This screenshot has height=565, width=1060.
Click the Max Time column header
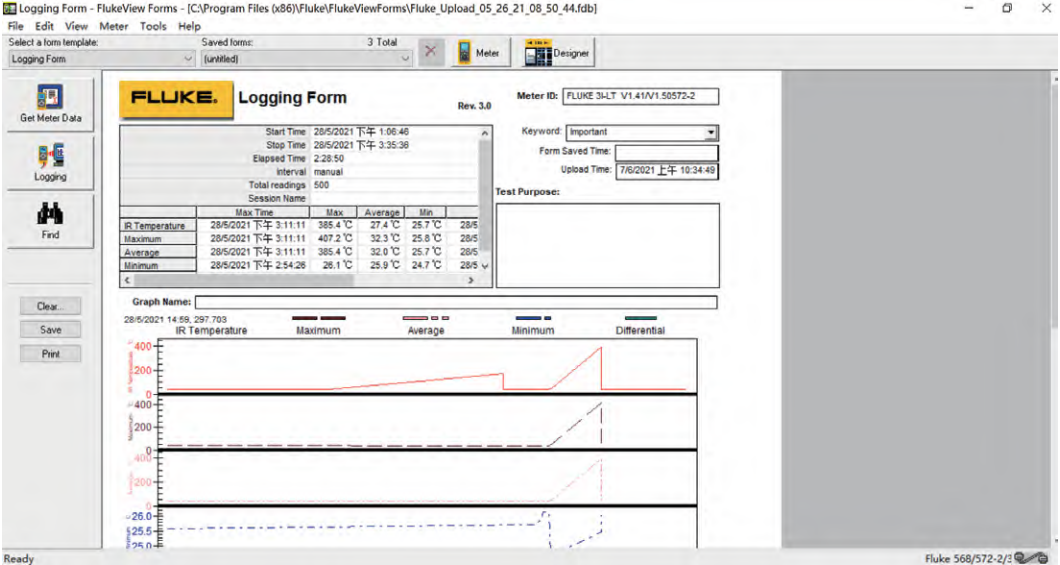(254, 212)
